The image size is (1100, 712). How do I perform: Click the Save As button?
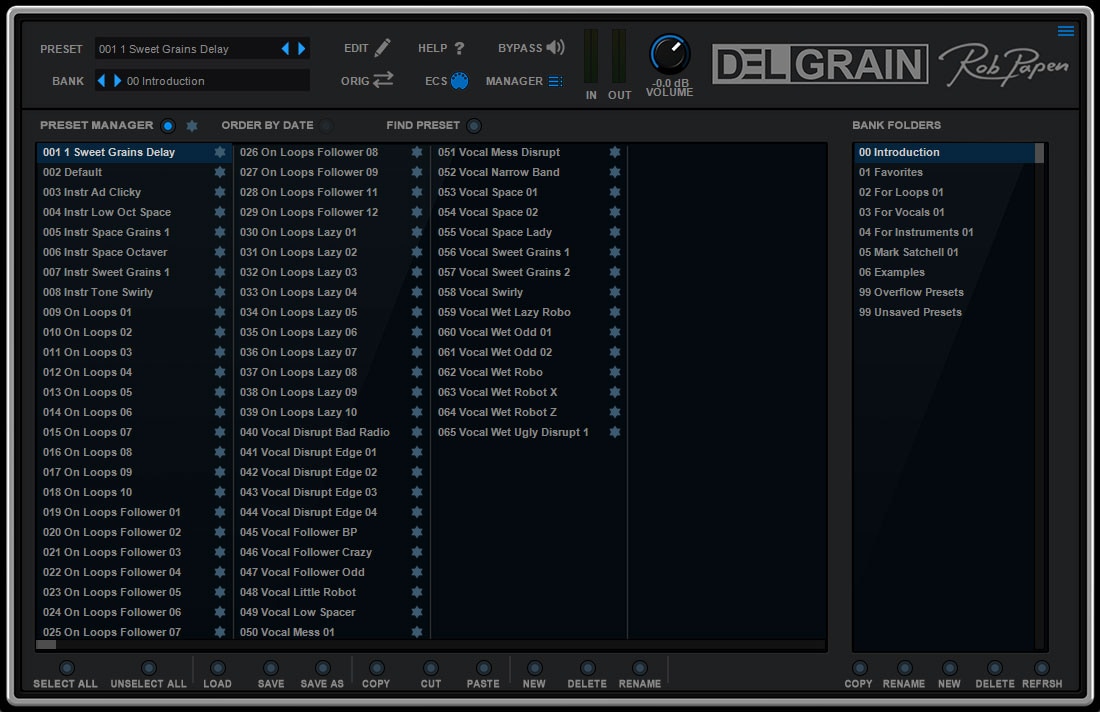322,668
